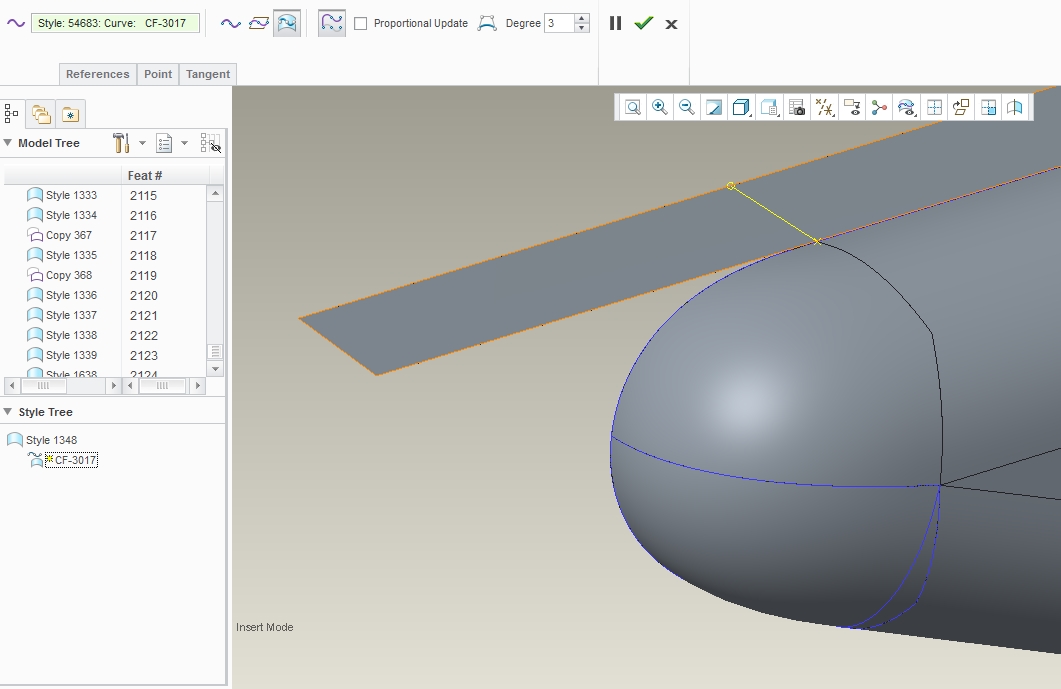Click the Model Tree scroll down arrow
The width and height of the screenshot is (1061, 689).
click(215, 369)
